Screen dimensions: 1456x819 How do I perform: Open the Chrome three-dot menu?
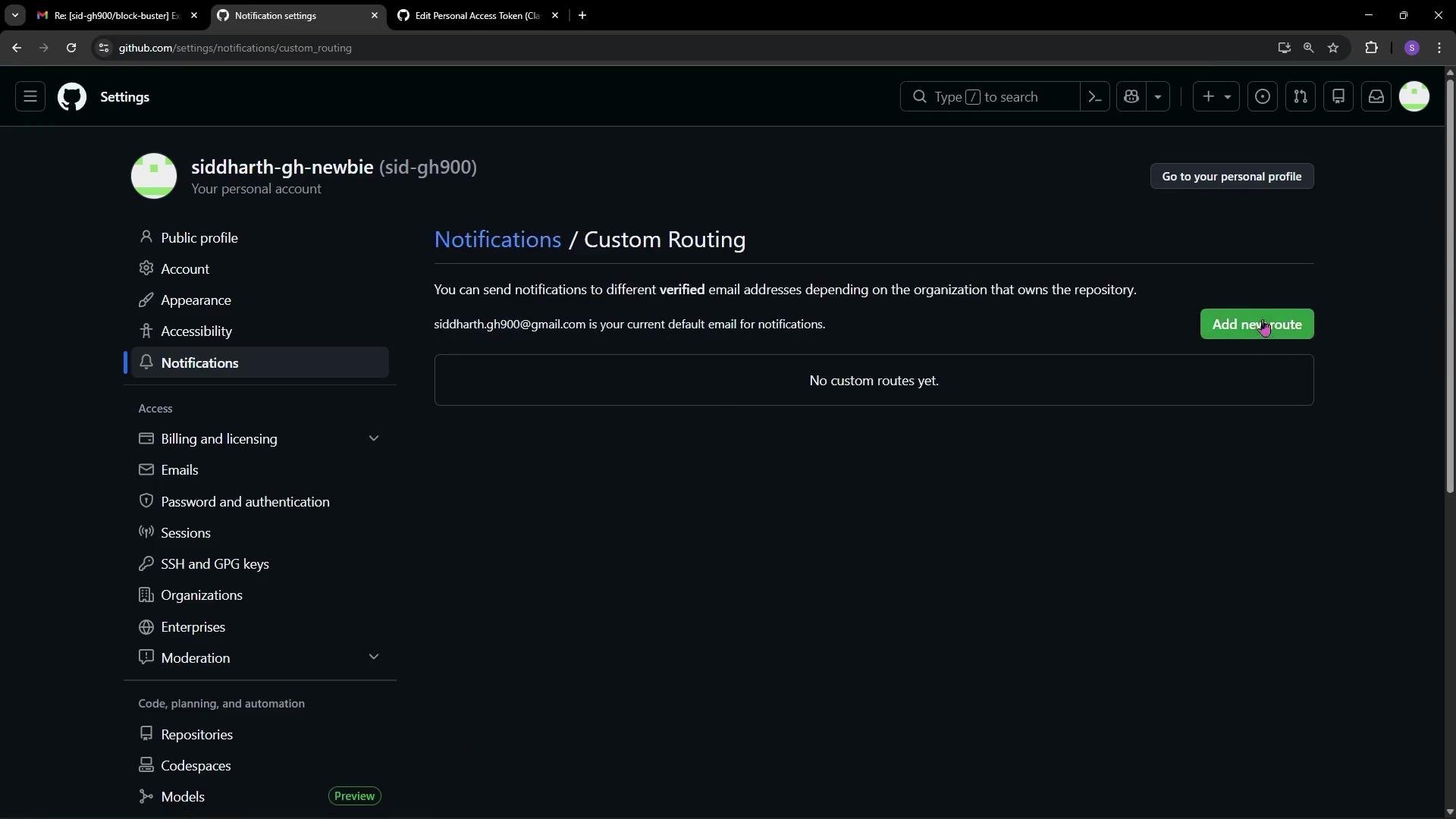tap(1439, 48)
